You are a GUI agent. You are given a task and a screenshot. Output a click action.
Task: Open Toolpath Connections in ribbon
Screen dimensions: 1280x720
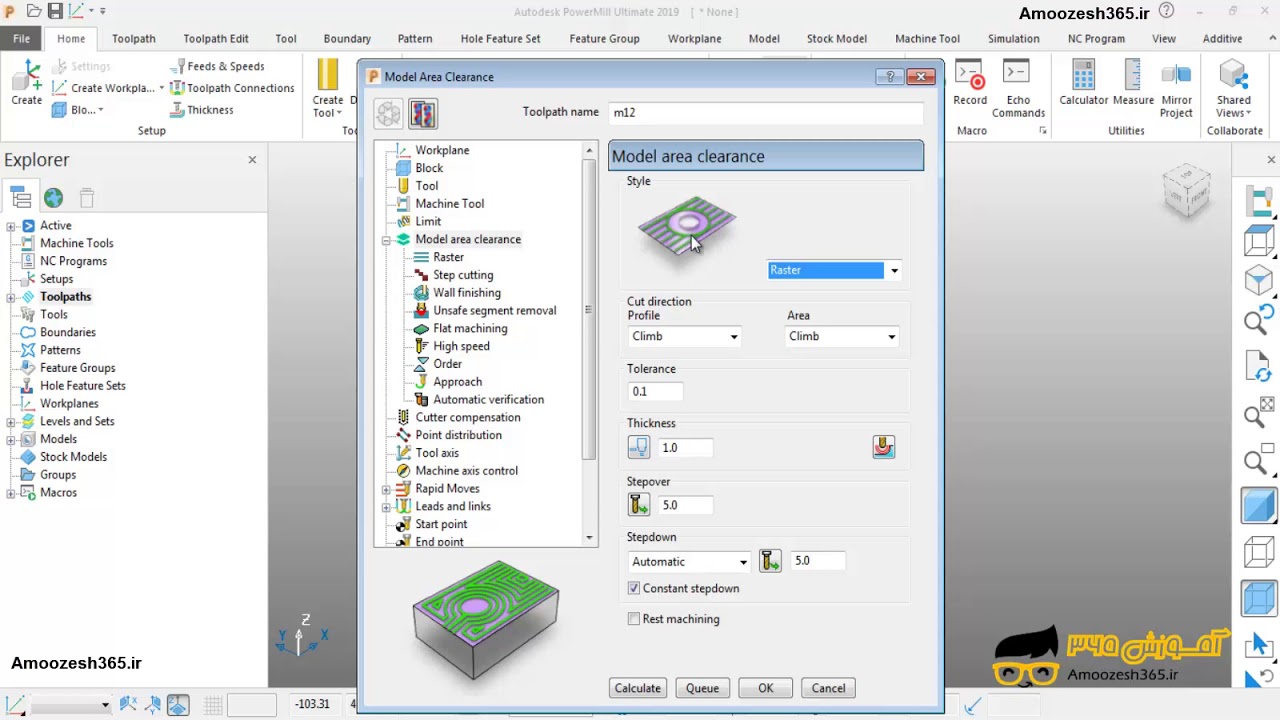(x=231, y=88)
